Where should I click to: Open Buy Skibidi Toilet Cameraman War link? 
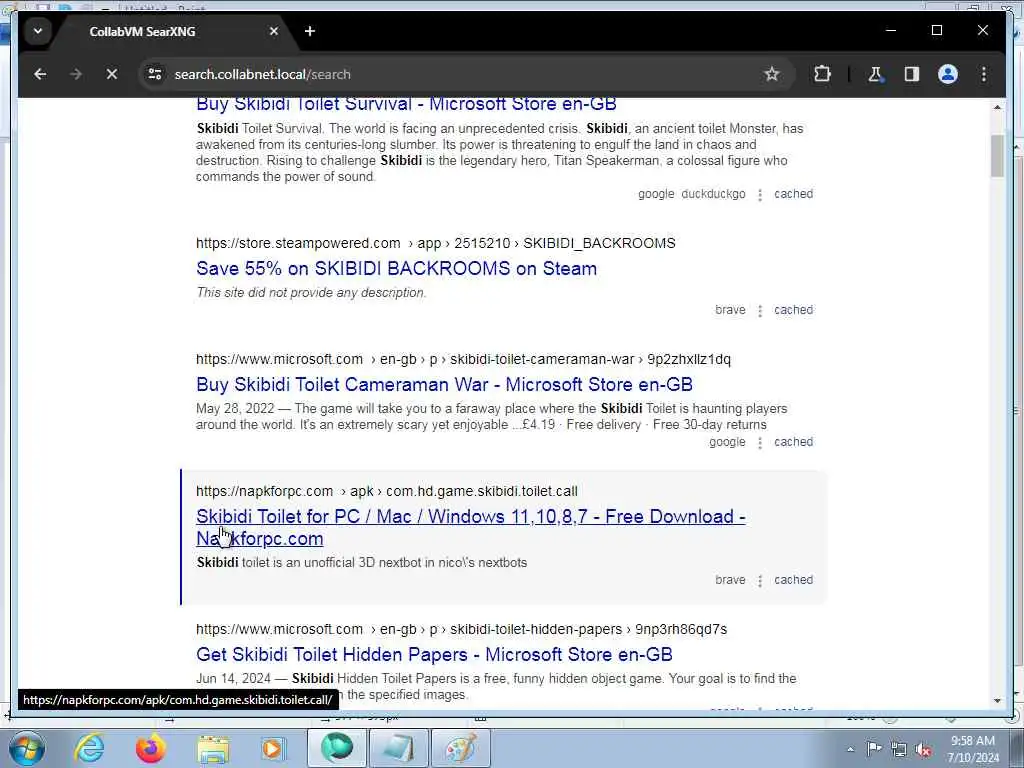444,385
